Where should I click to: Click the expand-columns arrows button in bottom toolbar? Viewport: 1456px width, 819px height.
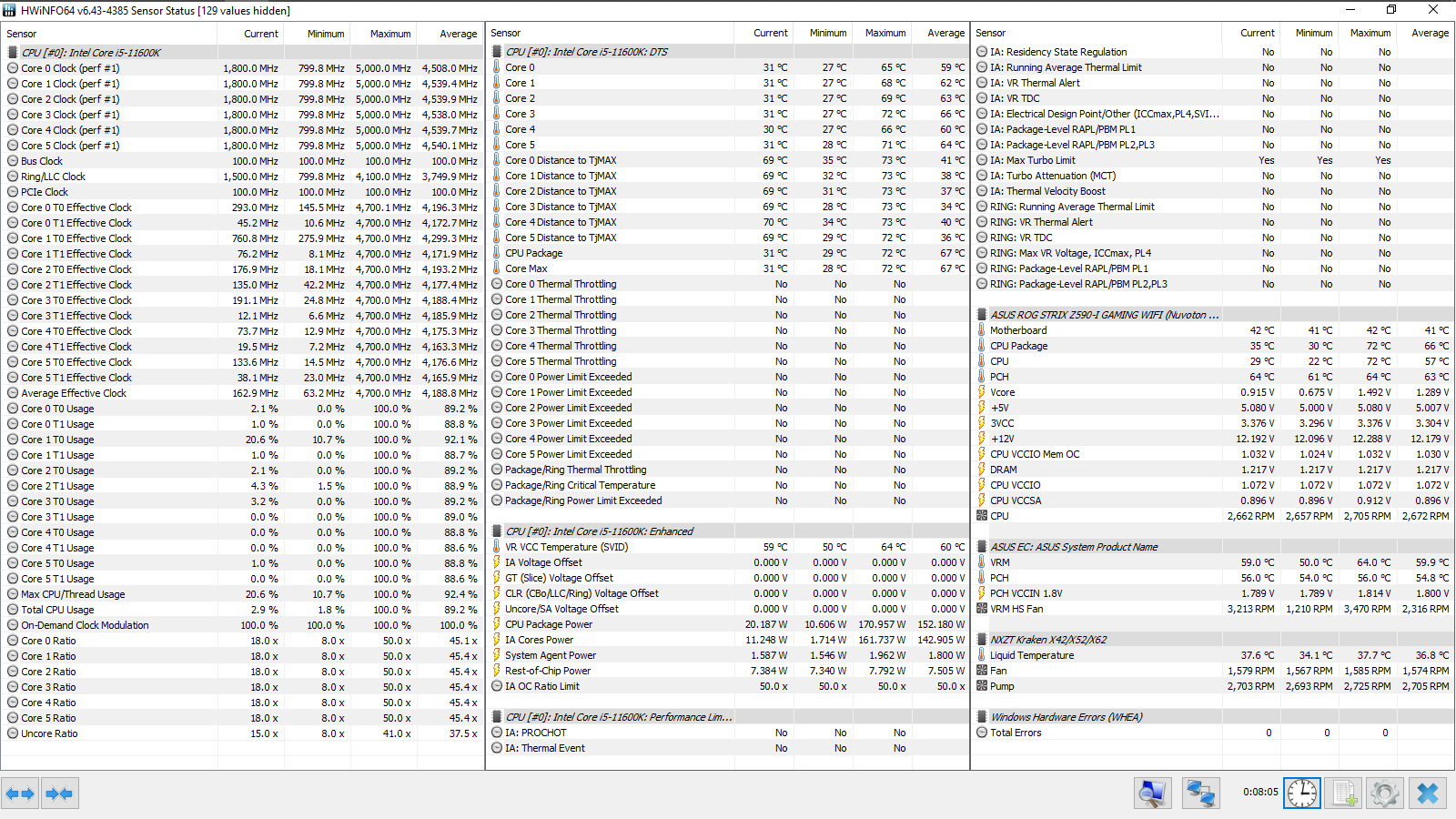pos(20,794)
